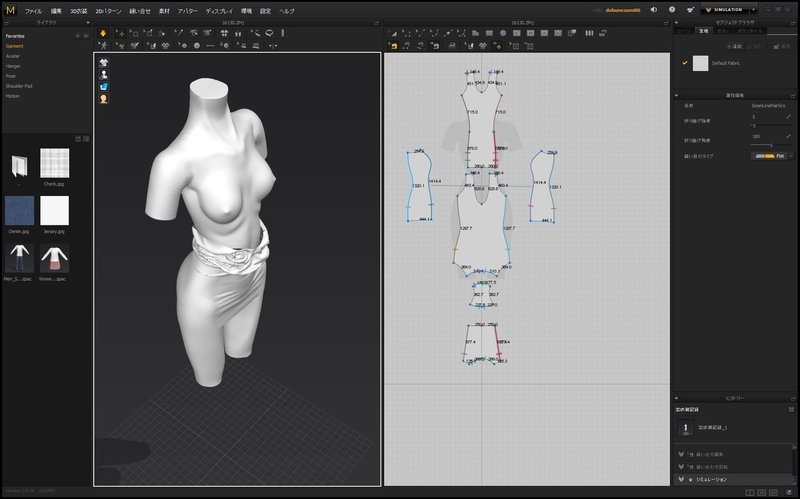Click the speaker announcement icon in top bar
The height and width of the screenshot is (499, 800).
[653, 10]
